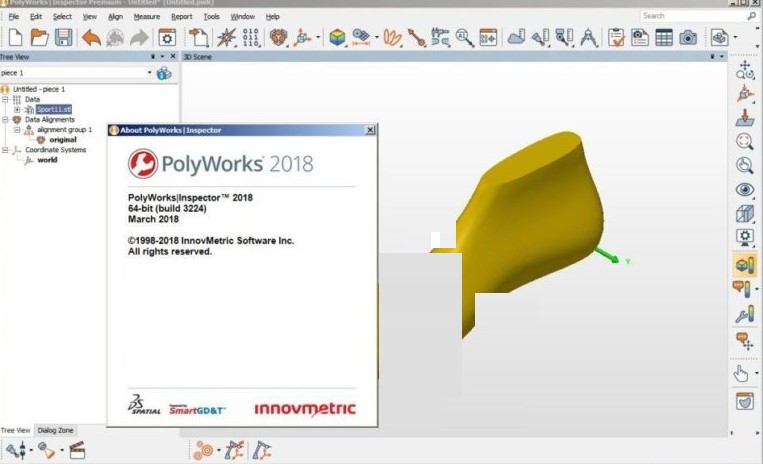Viewport: 763px width, 464px height.
Task: Click the clipboard checkmark review icon
Action: pos(616,37)
